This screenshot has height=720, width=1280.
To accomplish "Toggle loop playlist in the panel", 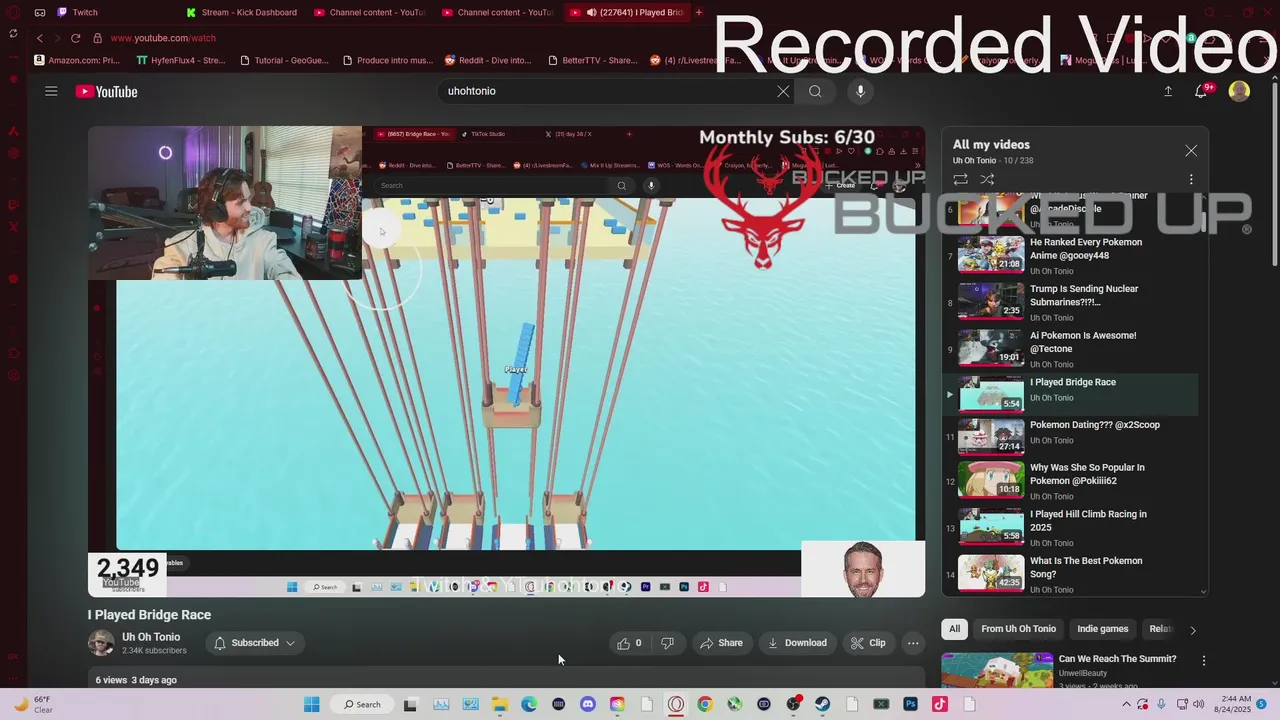I will [x=960, y=180].
